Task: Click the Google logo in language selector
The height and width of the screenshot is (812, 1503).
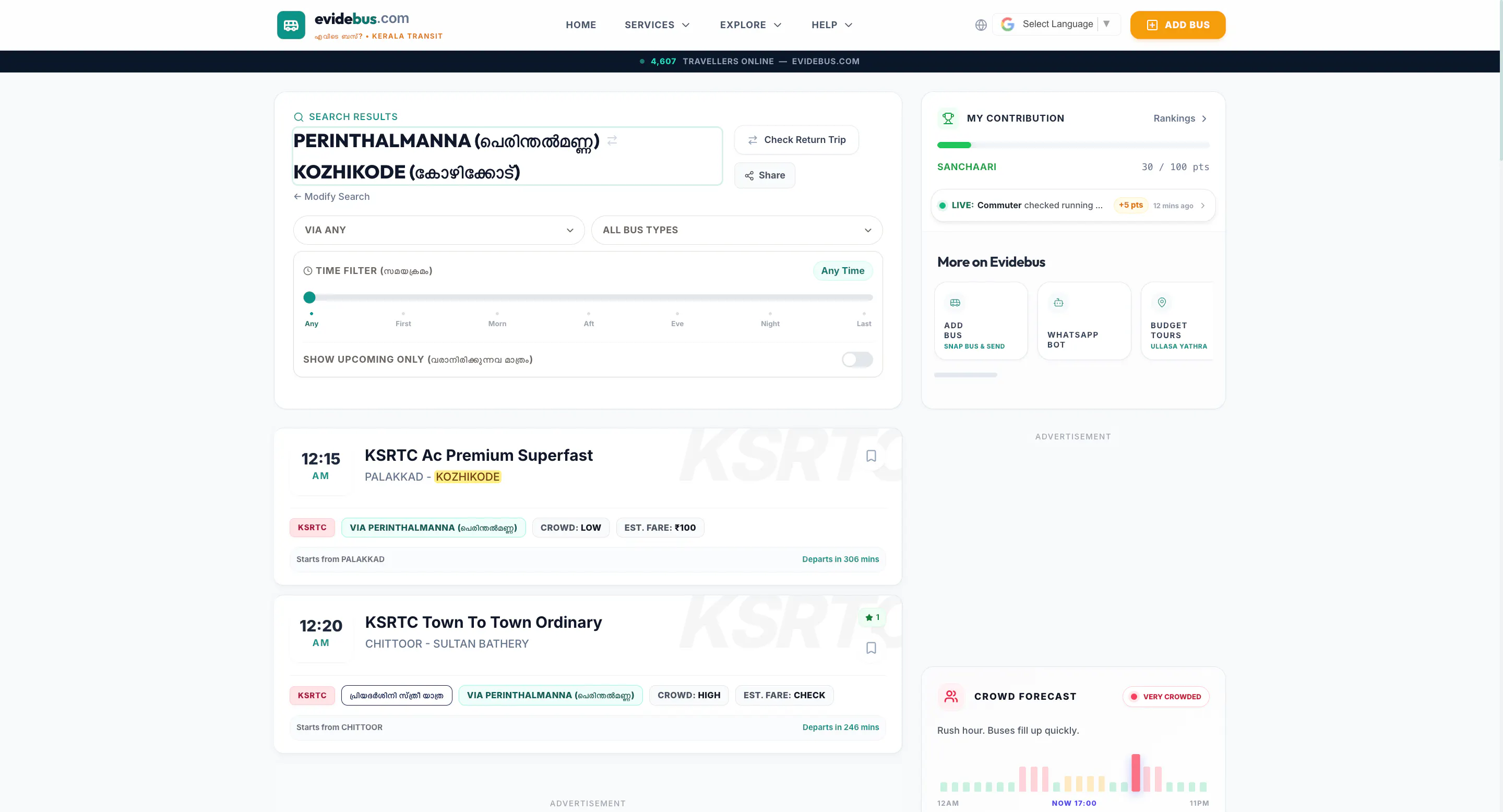Action: point(1008,25)
